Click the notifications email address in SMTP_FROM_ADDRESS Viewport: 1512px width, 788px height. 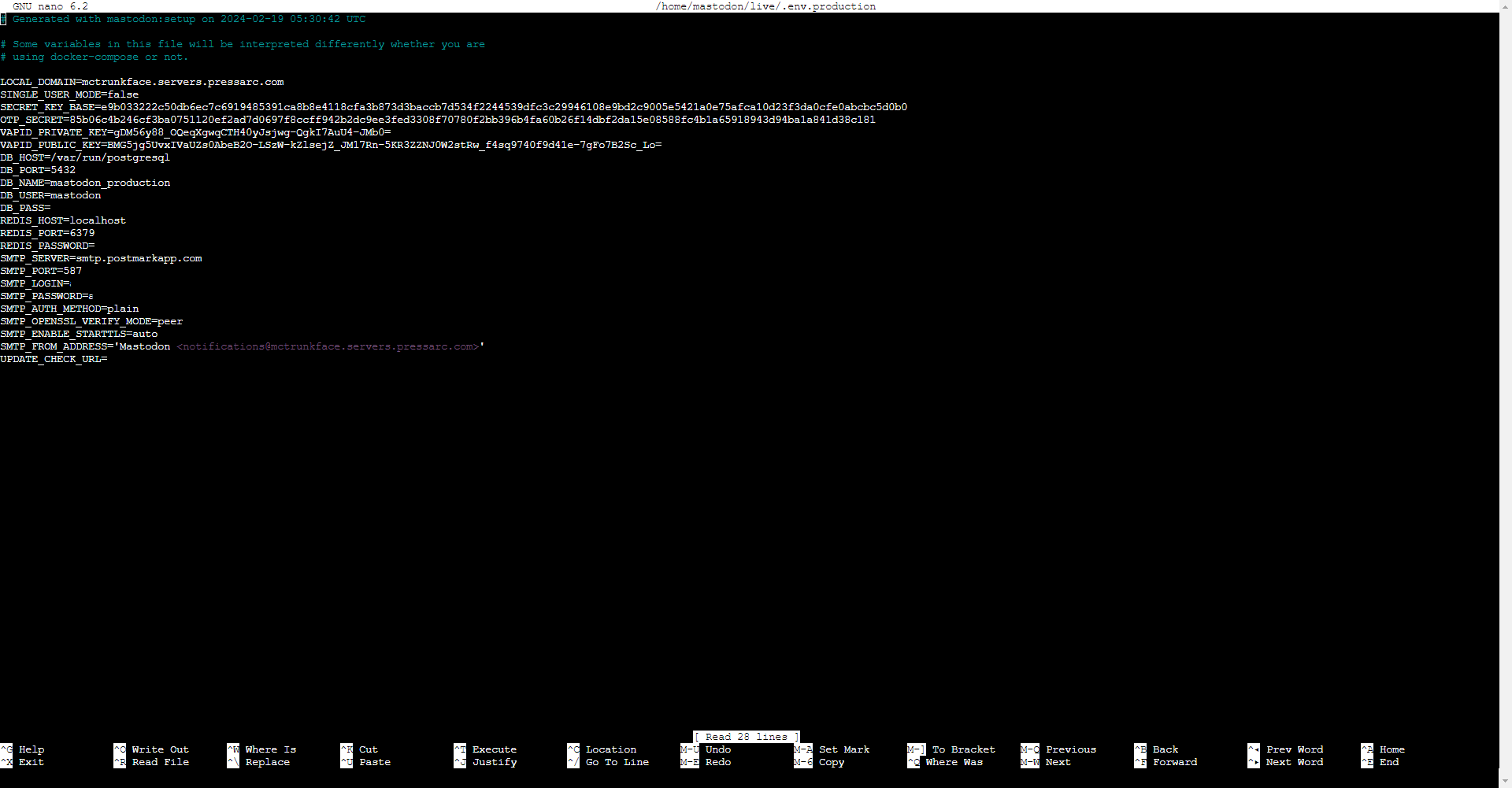click(x=328, y=346)
